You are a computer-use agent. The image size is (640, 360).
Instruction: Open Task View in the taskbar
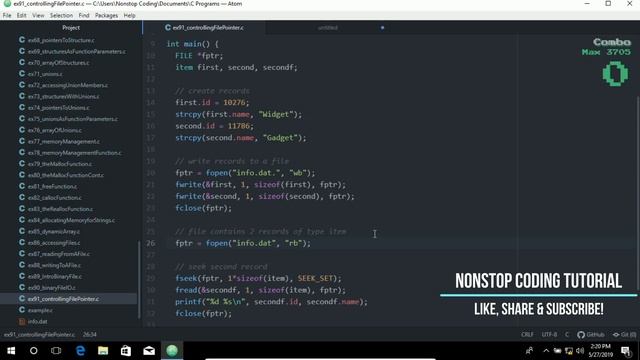pyautogui.click(x=56, y=351)
